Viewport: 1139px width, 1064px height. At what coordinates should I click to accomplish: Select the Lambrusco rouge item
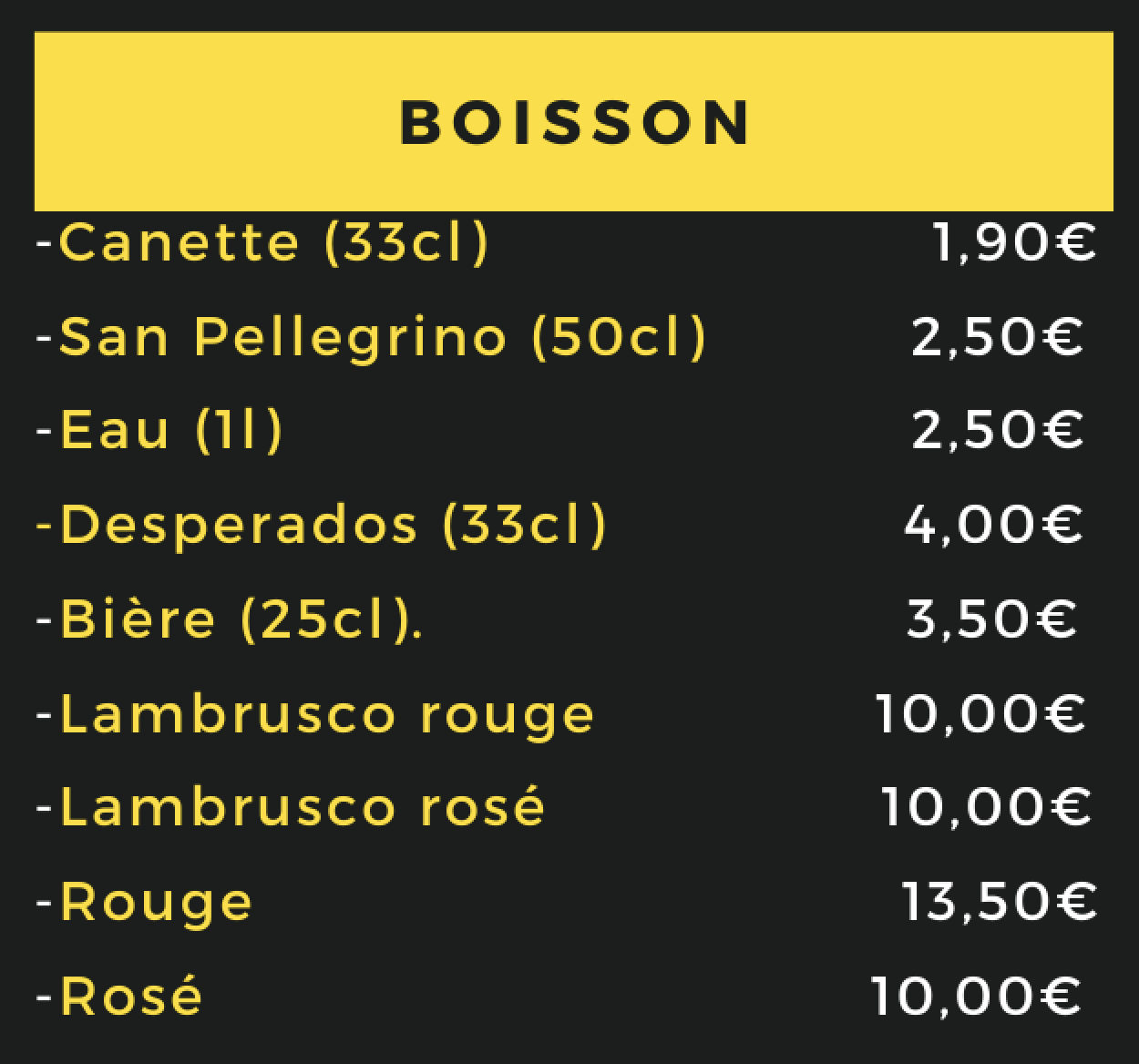(315, 715)
